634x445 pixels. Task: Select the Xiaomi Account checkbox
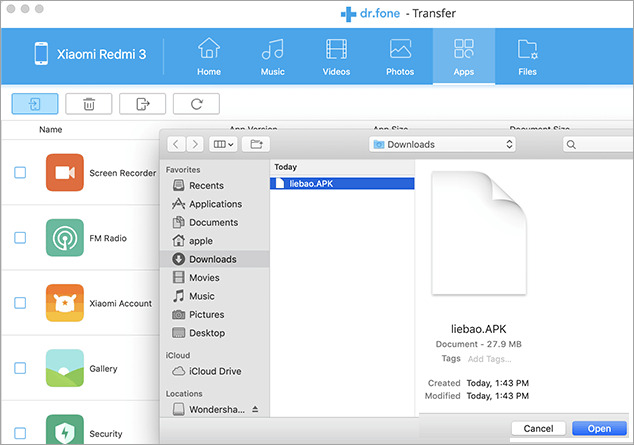(20, 303)
